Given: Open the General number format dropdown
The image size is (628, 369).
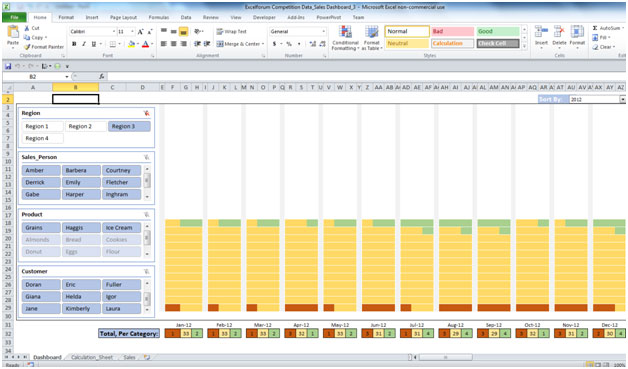Looking at the screenshot, I should (x=324, y=32).
